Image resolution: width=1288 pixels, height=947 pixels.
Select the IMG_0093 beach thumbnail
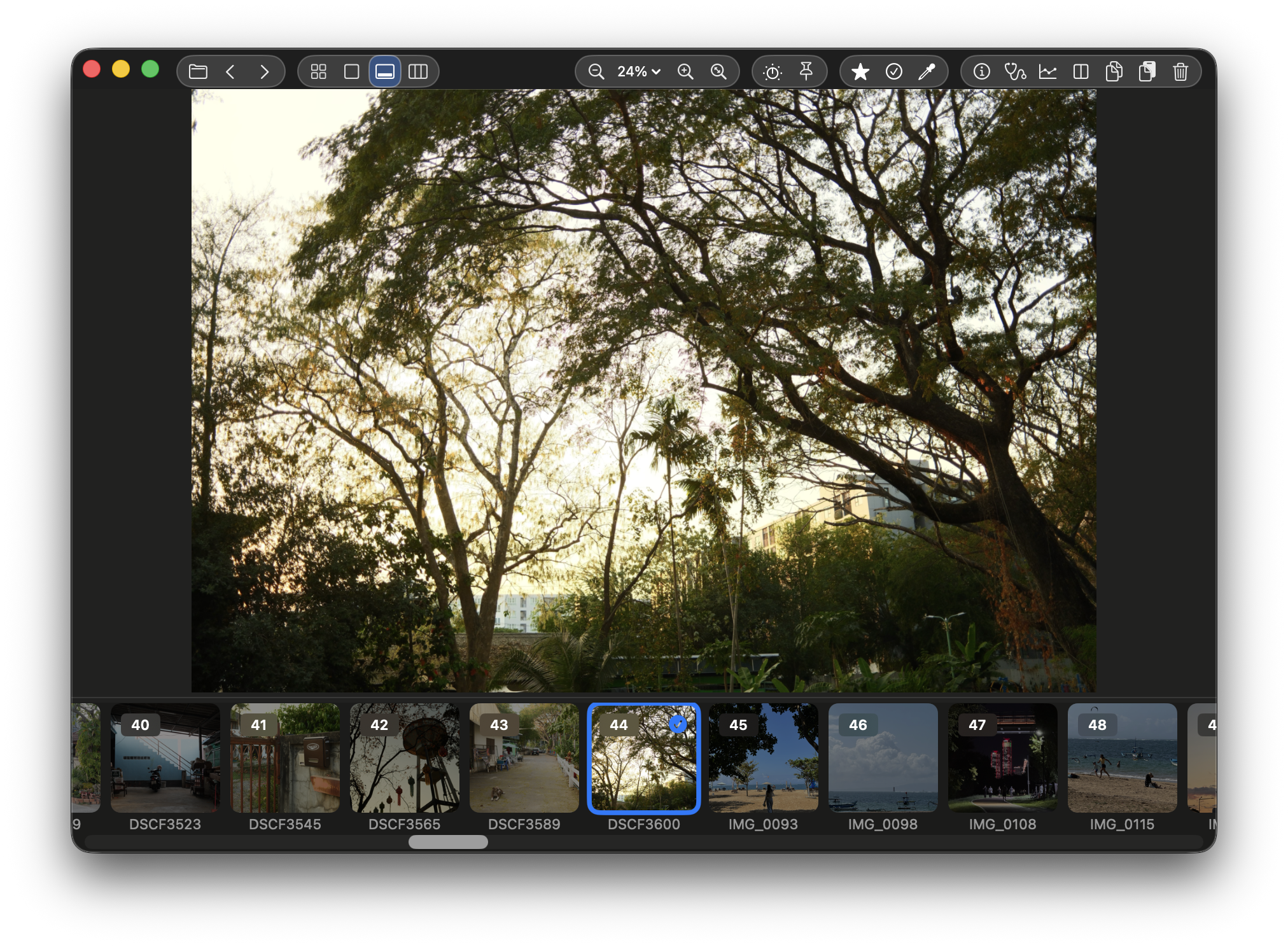click(x=764, y=758)
